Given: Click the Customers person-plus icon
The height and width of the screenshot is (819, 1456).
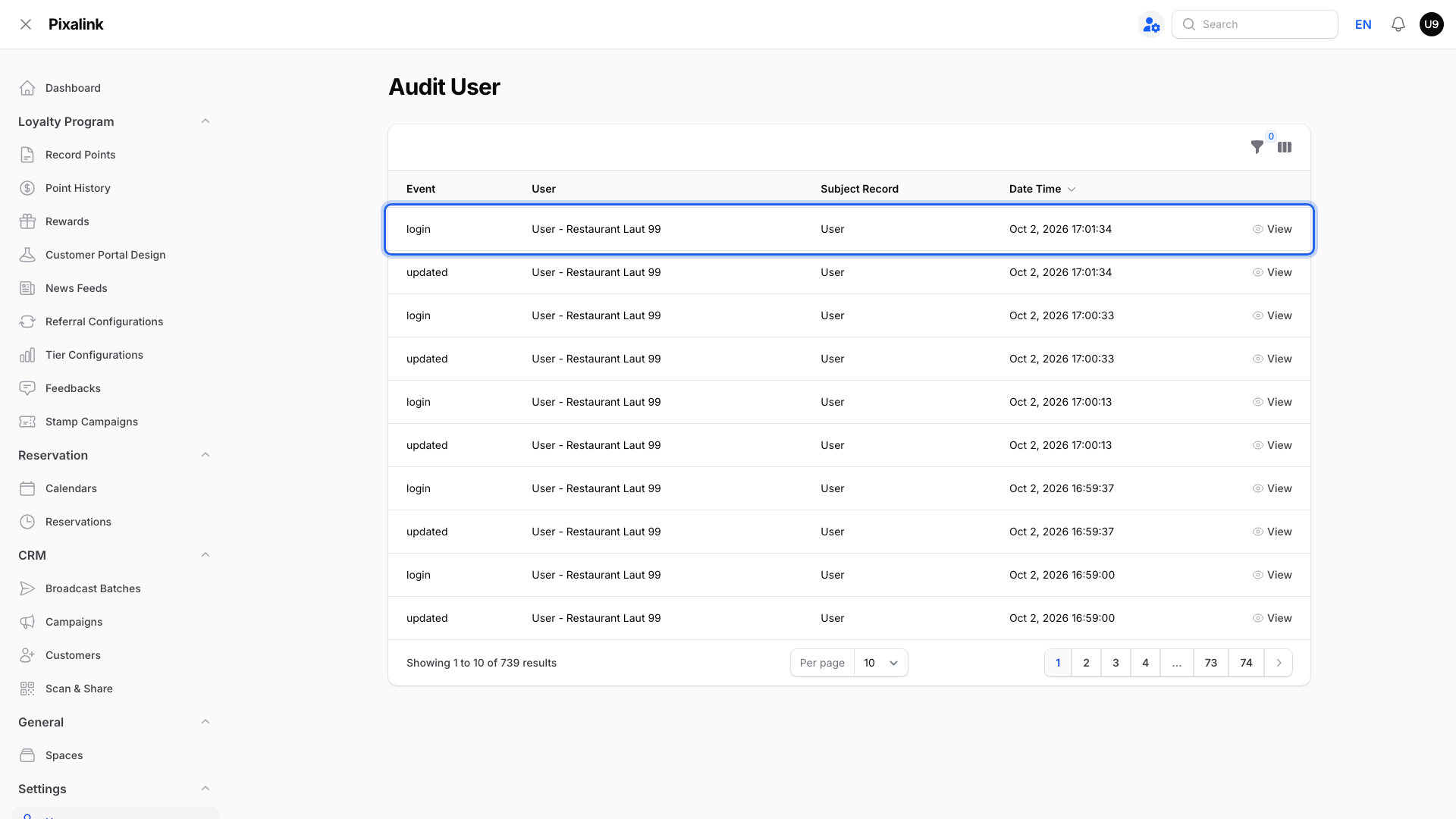Looking at the screenshot, I should tap(27, 655).
